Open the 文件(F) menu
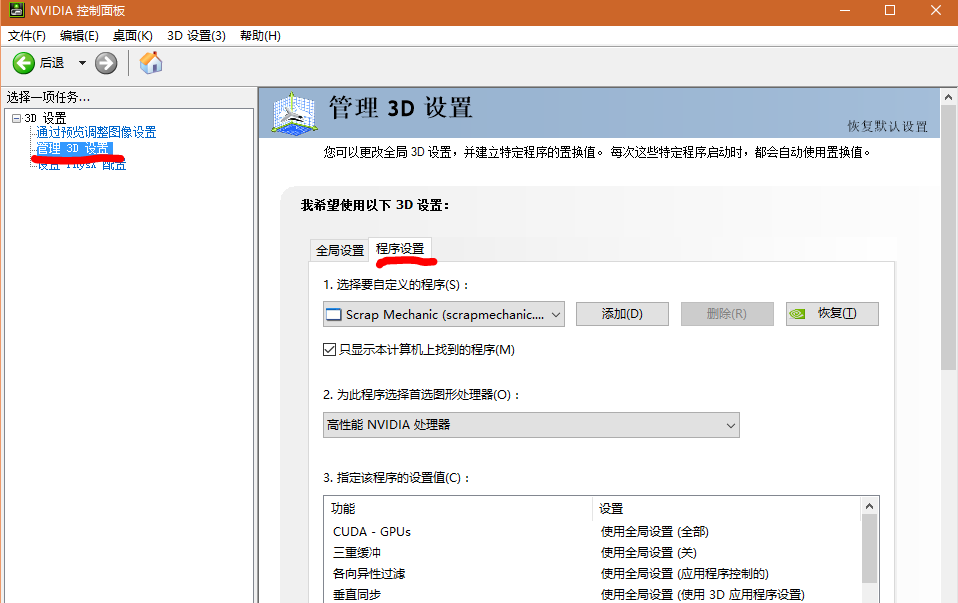958x603 pixels. pos(27,36)
